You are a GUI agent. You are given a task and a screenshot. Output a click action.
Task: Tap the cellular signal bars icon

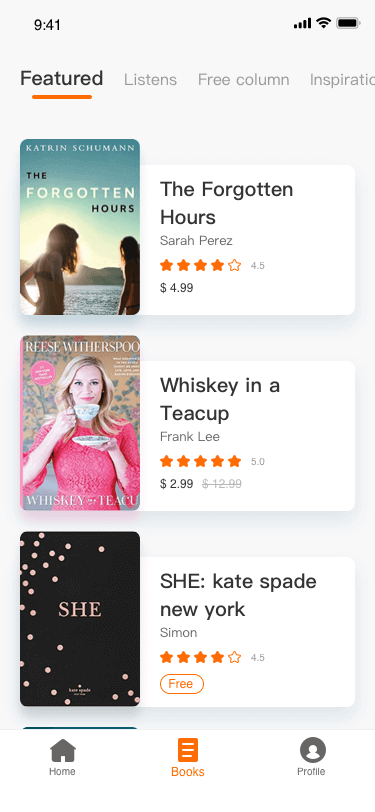click(x=302, y=23)
